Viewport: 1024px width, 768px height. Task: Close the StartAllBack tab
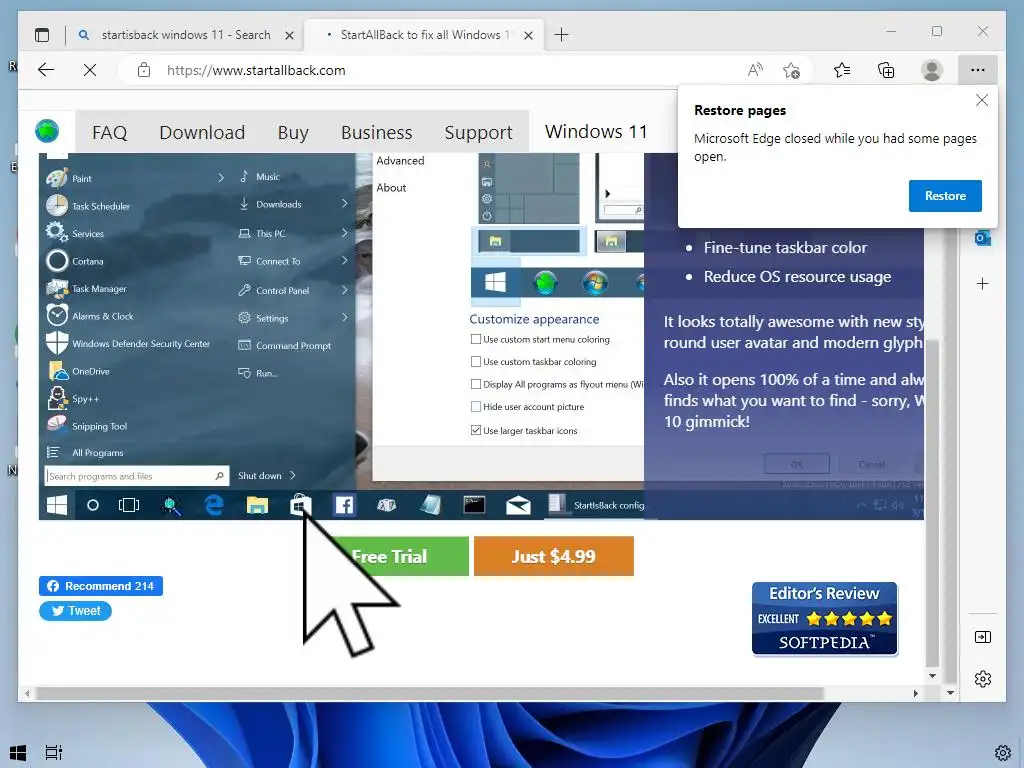(x=528, y=35)
